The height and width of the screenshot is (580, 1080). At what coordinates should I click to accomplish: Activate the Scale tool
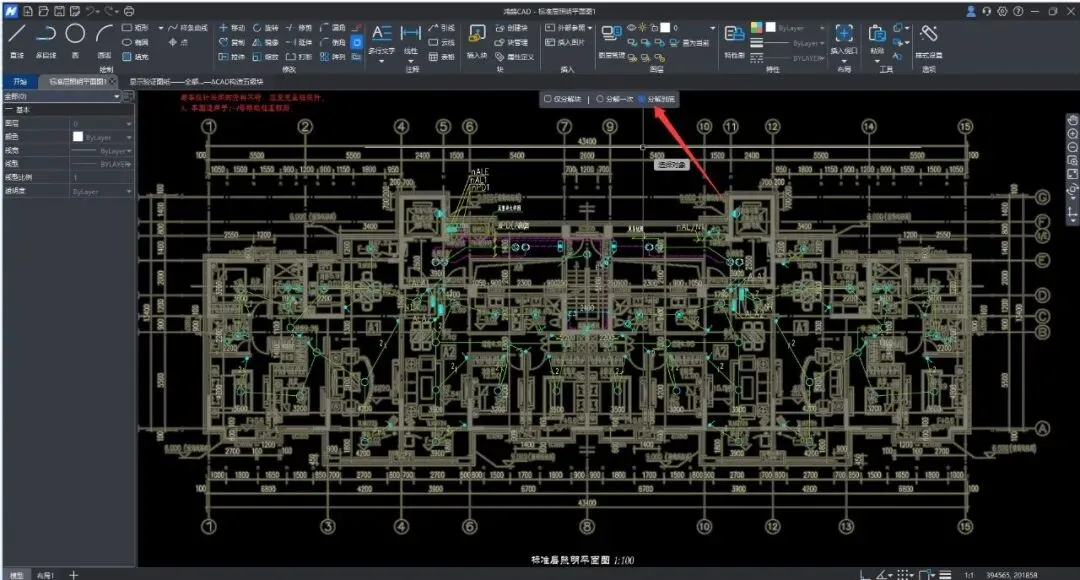point(266,56)
